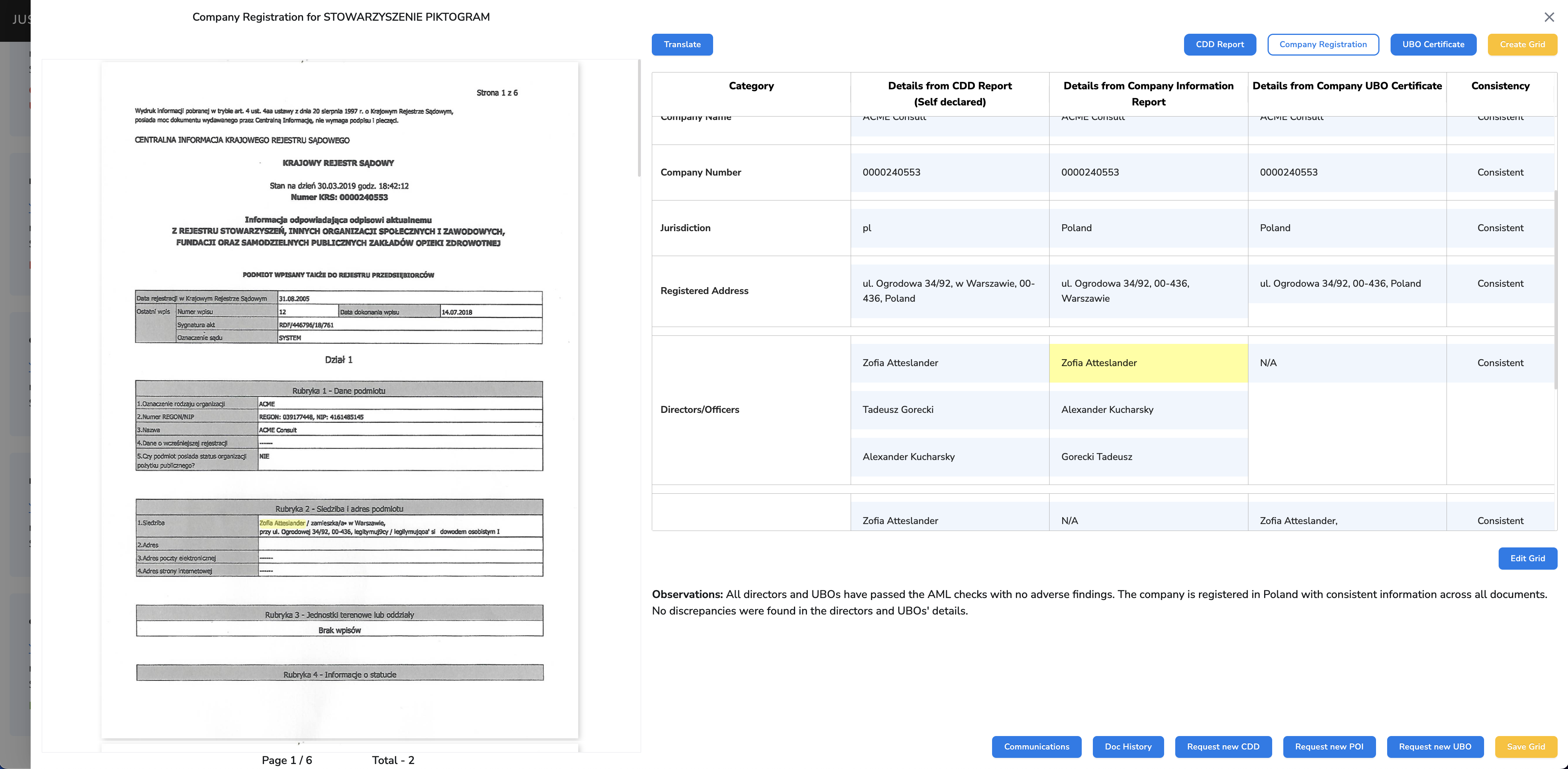1568x769 pixels.
Task: Click Request new POI button
Action: (1329, 746)
